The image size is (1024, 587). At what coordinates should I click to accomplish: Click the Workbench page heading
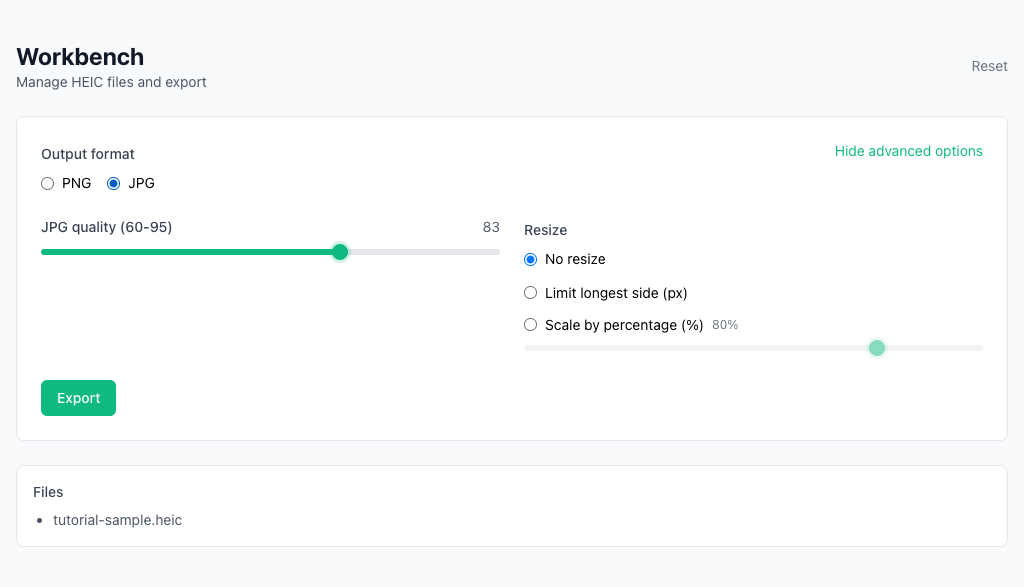click(80, 57)
